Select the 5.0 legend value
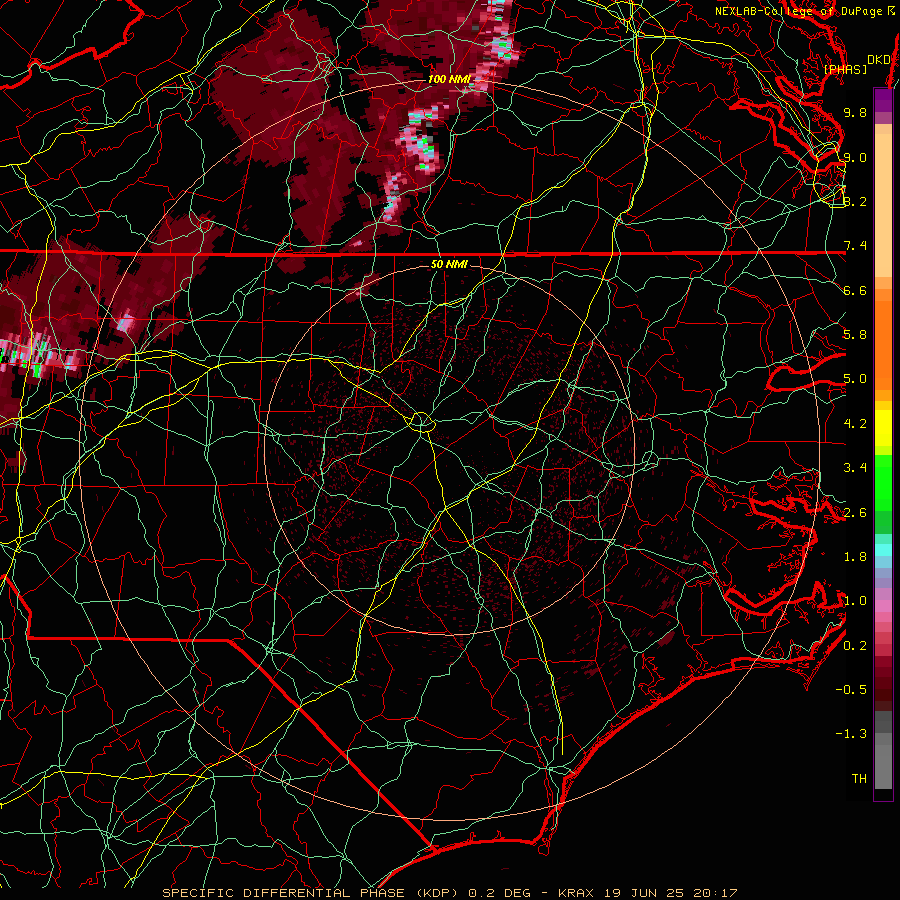This screenshot has height=900, width=900. click(855, 379)
